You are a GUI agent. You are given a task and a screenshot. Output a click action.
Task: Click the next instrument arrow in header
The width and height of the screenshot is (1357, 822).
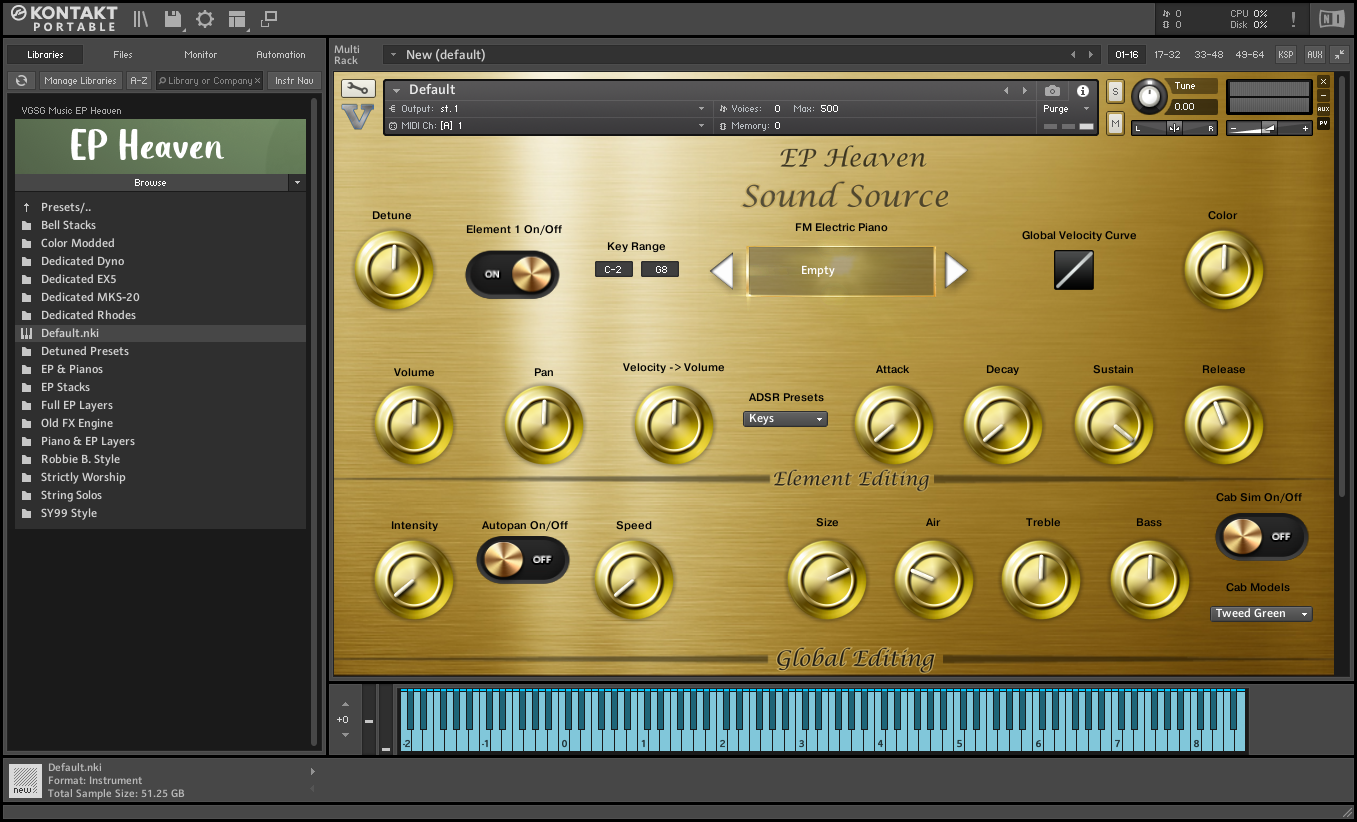(1024, 90)
